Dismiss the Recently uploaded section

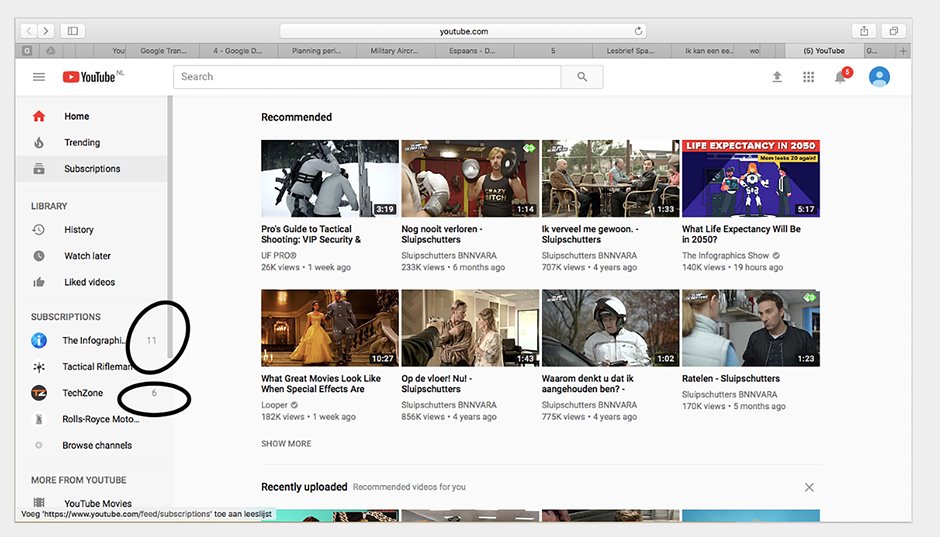tap(809, 487)
